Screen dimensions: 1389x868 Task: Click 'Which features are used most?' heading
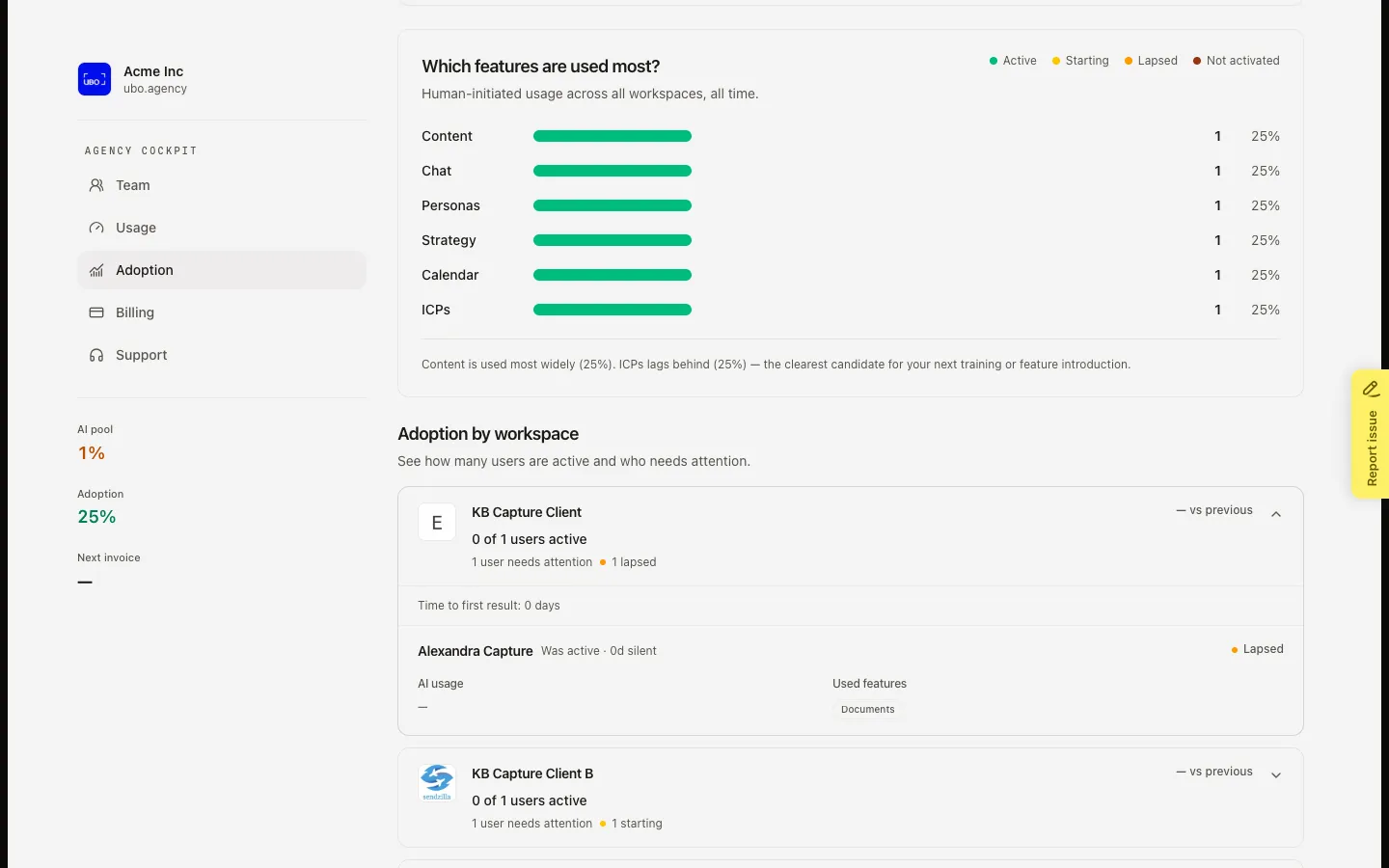tap(541, 67)
